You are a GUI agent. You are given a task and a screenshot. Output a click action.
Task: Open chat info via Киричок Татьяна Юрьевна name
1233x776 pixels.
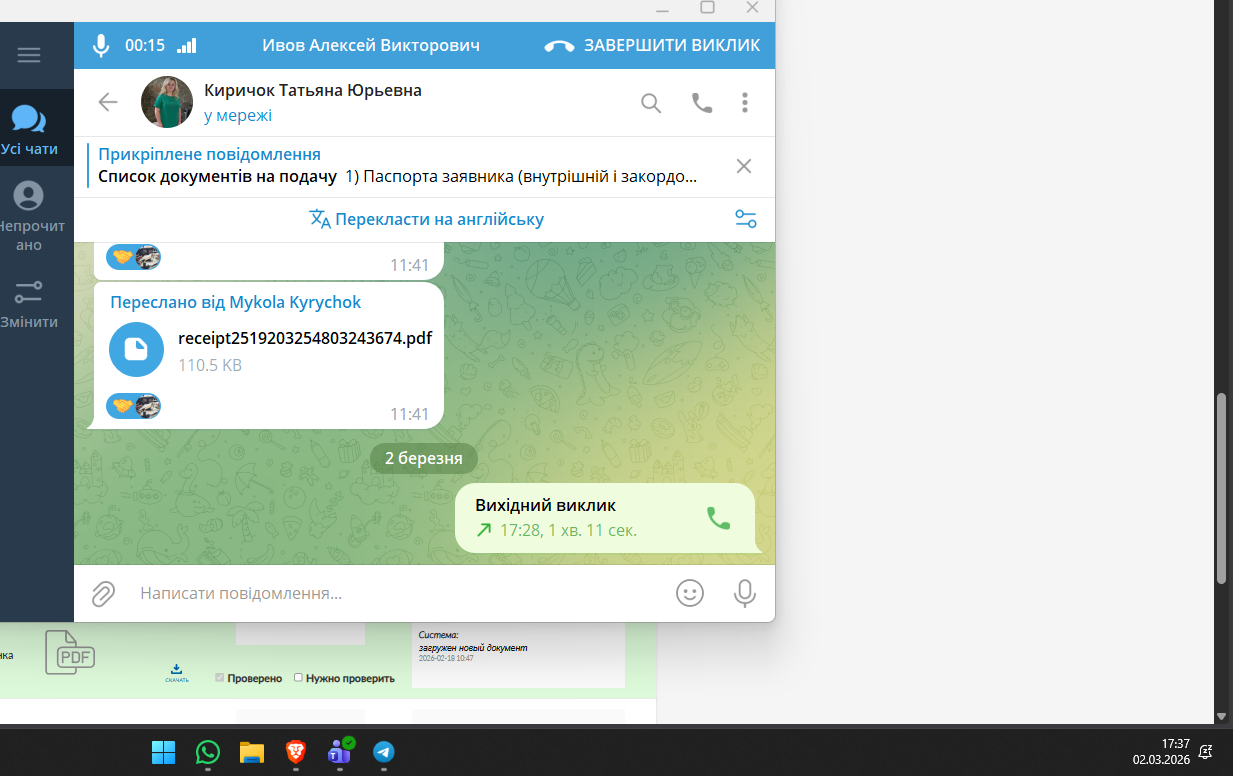point(313,90)
